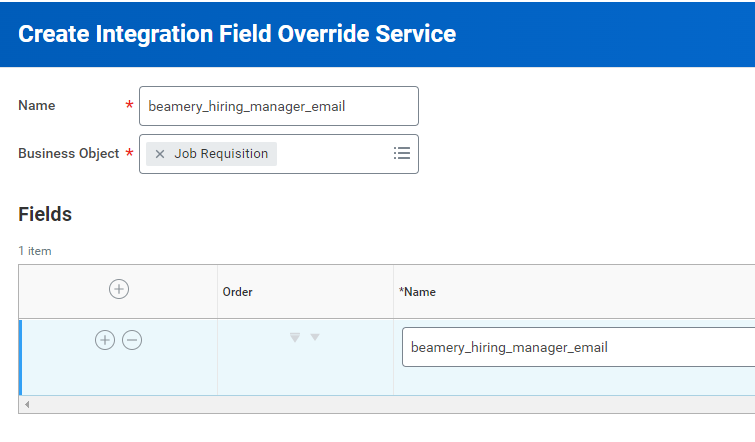755x442 pixels.
Task: Click move-down-one arrow in Order column
Action: 315,338
